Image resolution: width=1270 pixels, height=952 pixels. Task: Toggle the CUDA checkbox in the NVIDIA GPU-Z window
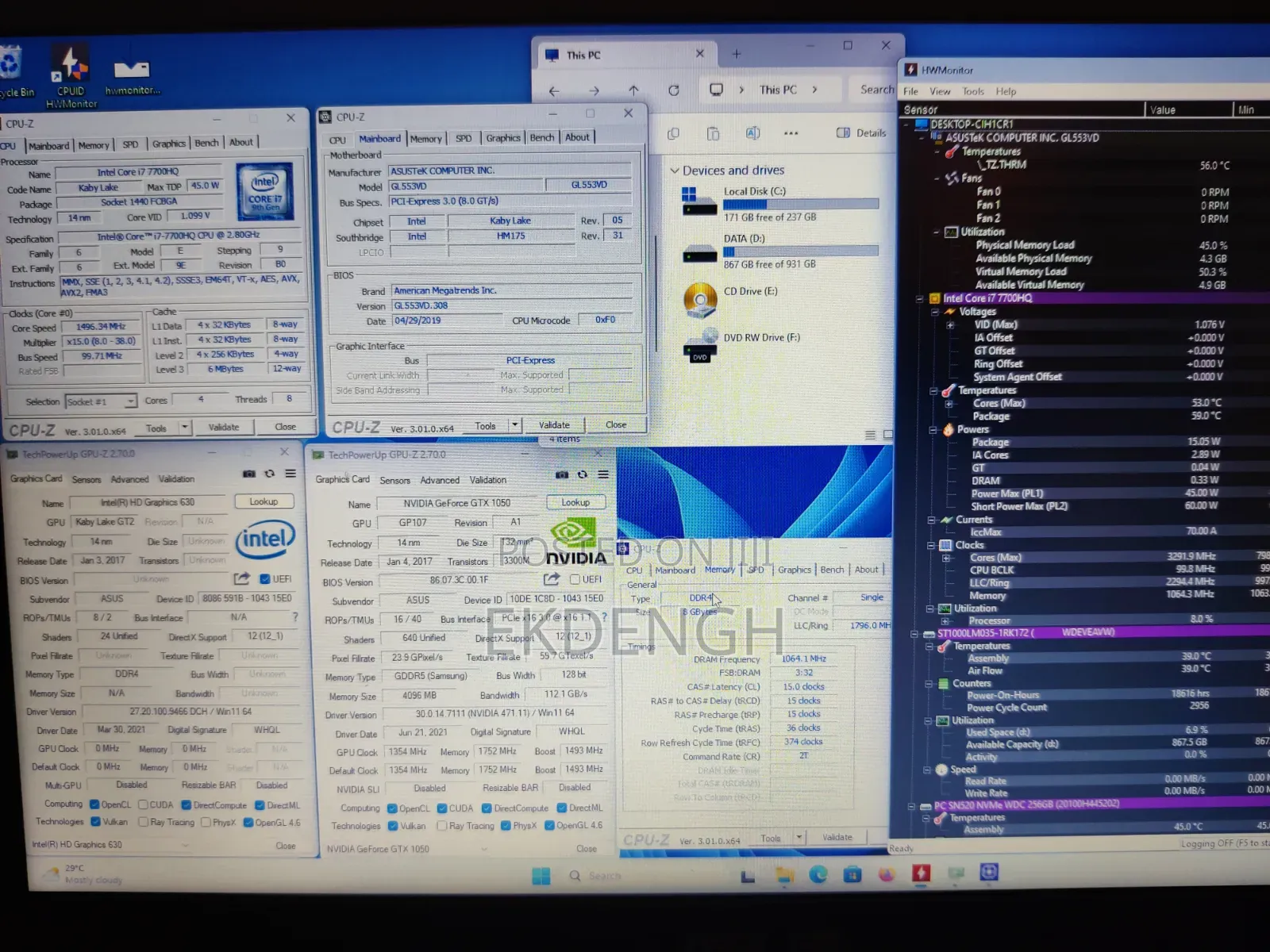(442, 808)
